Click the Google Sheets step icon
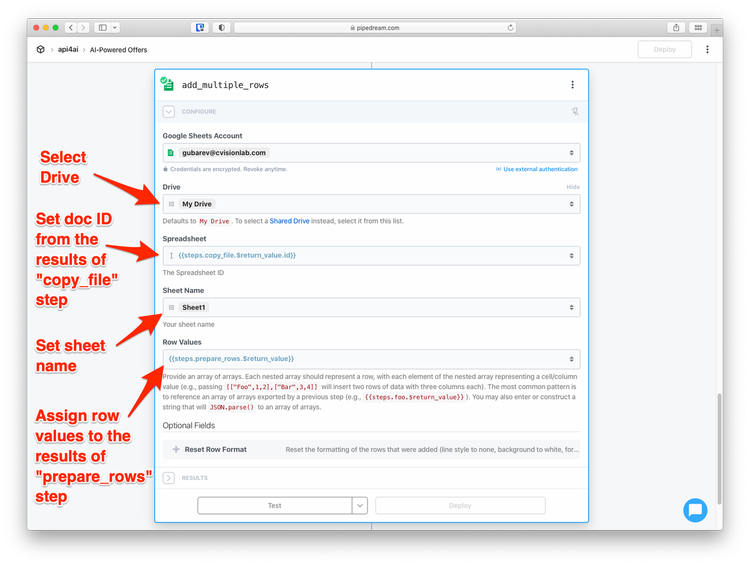 coord(167,84)
